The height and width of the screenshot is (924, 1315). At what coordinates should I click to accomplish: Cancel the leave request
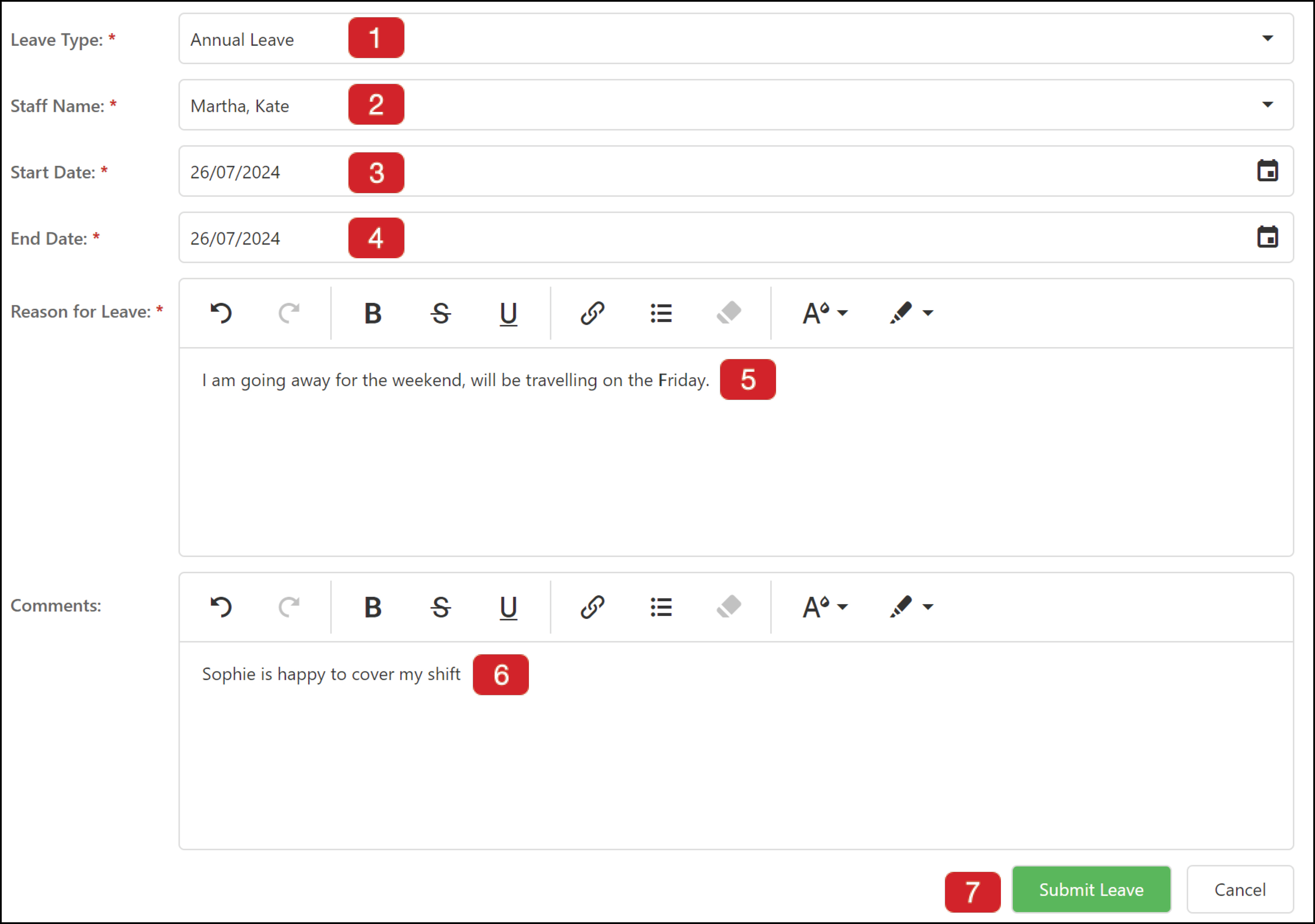[1240, 889]
